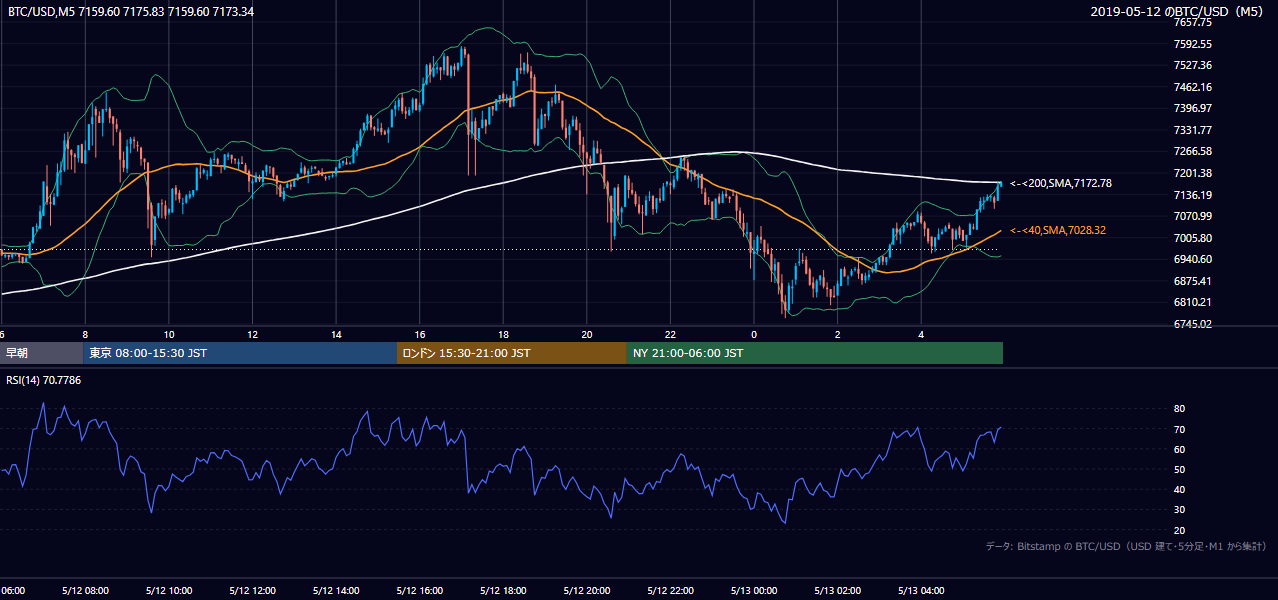Click RSI axis level 30
1278x600 pixels.
click(x=1179, y=510)
